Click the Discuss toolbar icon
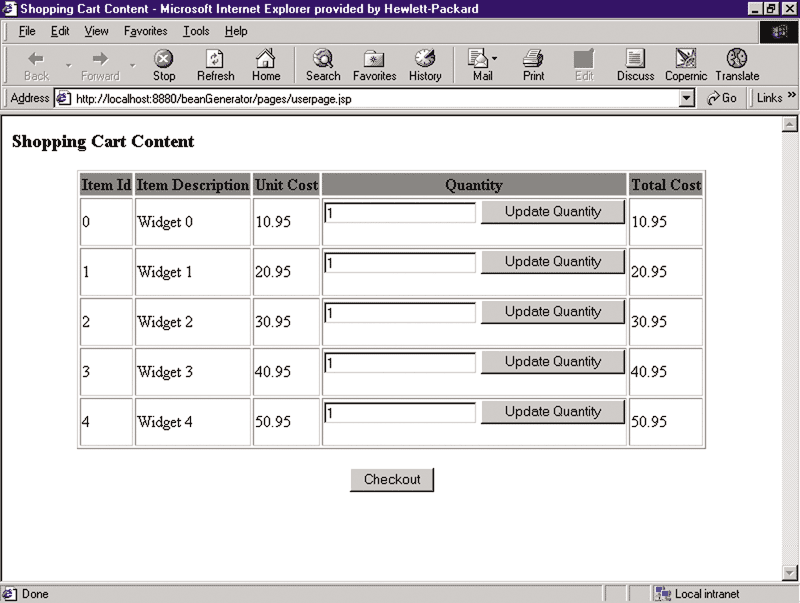 [635, 65]
